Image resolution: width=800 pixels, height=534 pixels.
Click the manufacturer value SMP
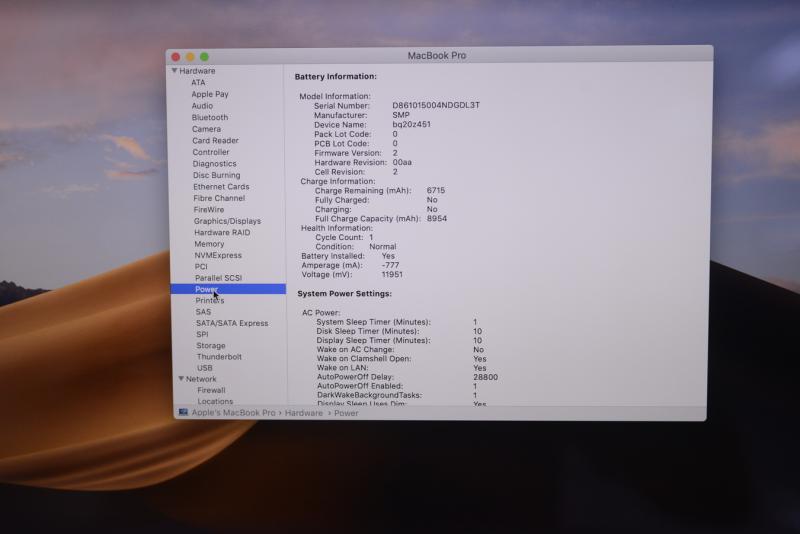(x=401, y=115)
